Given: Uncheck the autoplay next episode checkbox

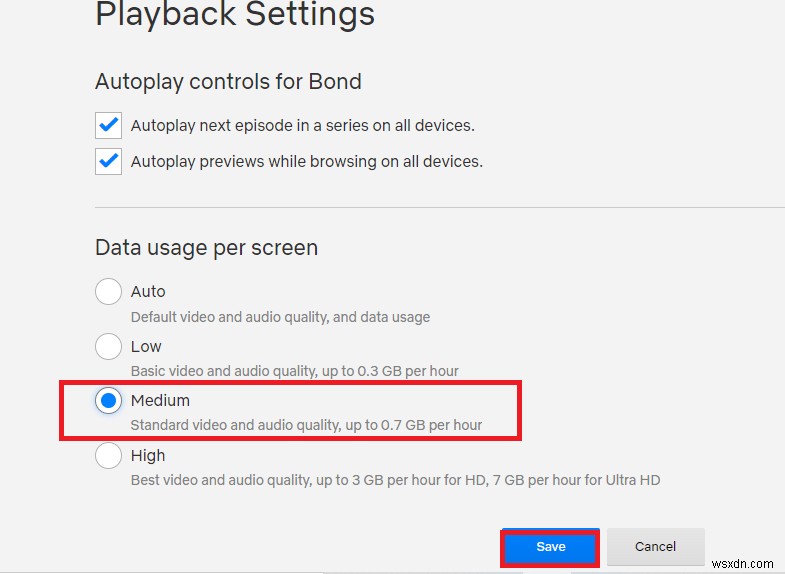Looking at the screenshot, I should tap(108, 125).
